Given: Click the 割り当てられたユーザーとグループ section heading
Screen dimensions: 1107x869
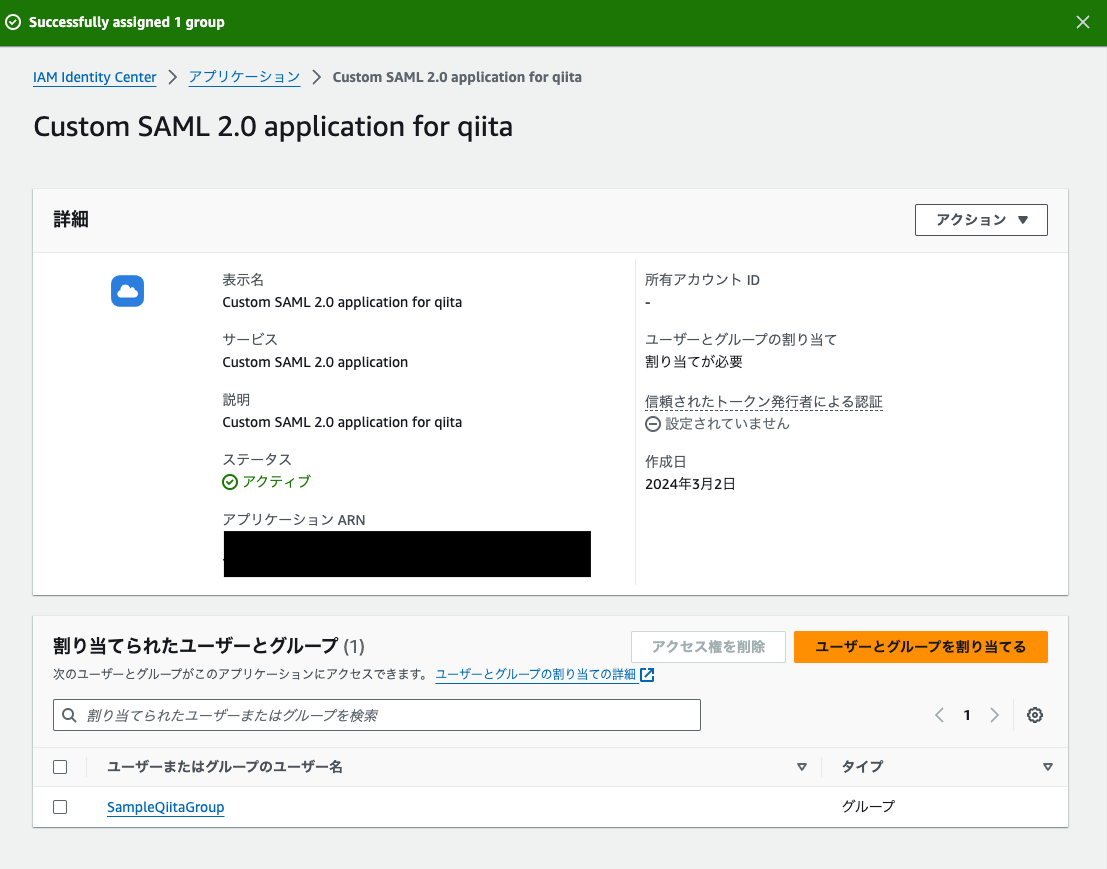Looking at the screenshot, I should 196,645.
